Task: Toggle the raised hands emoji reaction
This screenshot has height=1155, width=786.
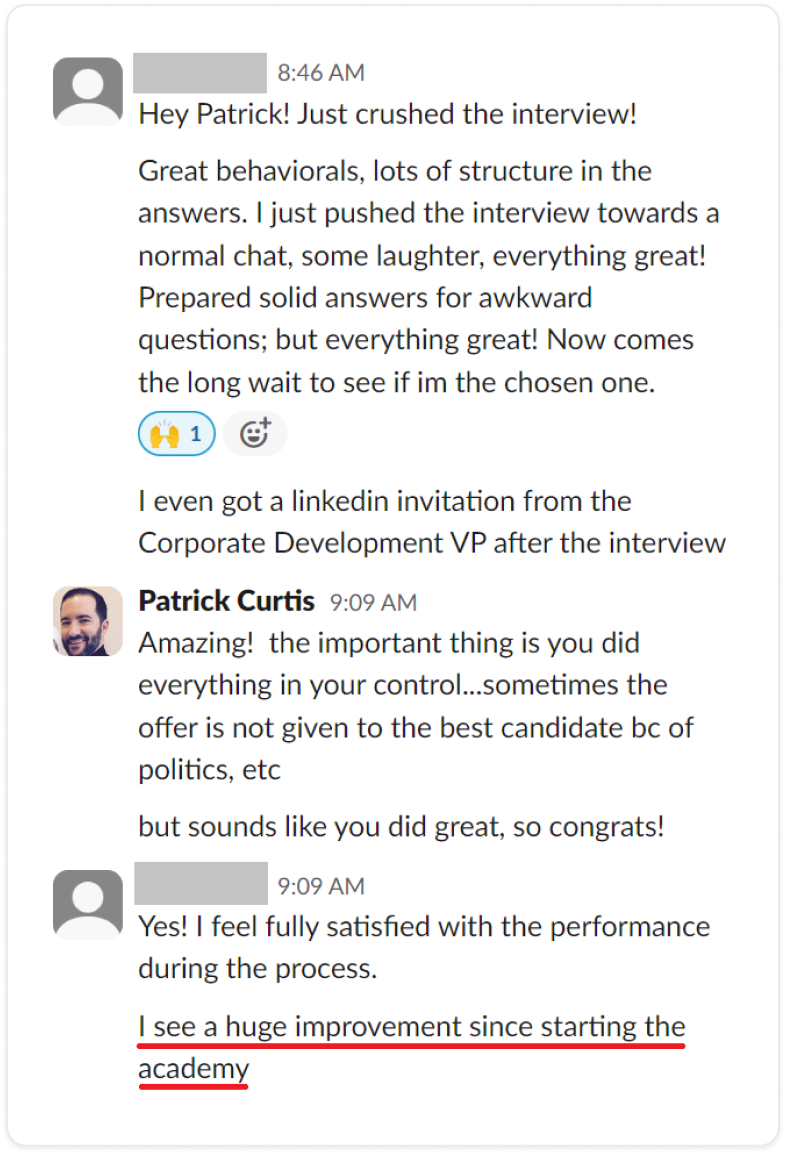Action: (x=176, y=434)
